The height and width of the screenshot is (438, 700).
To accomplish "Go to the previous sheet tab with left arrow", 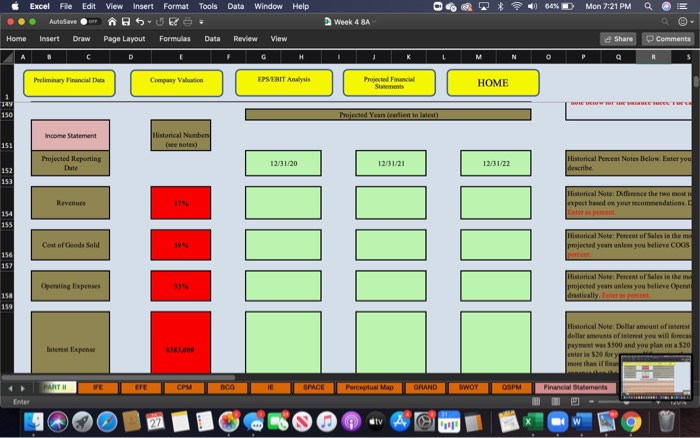I will tap(10, 388).
